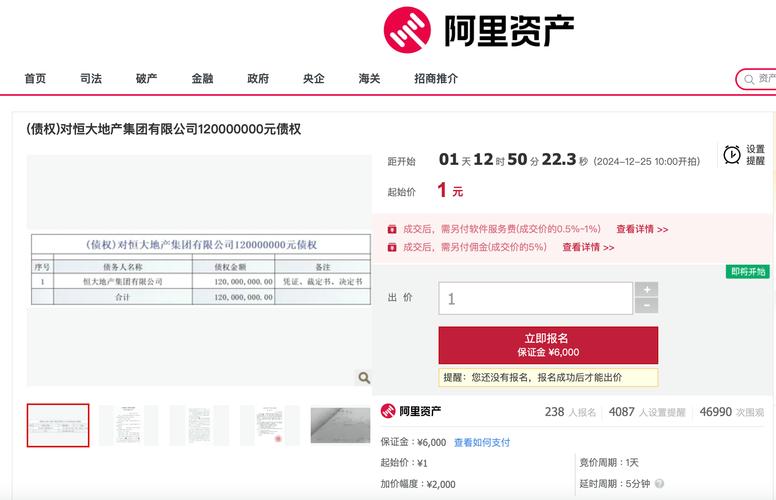Click the yellow 提醒 not registered notice
776x500 pixels.
tap(548, 377)
